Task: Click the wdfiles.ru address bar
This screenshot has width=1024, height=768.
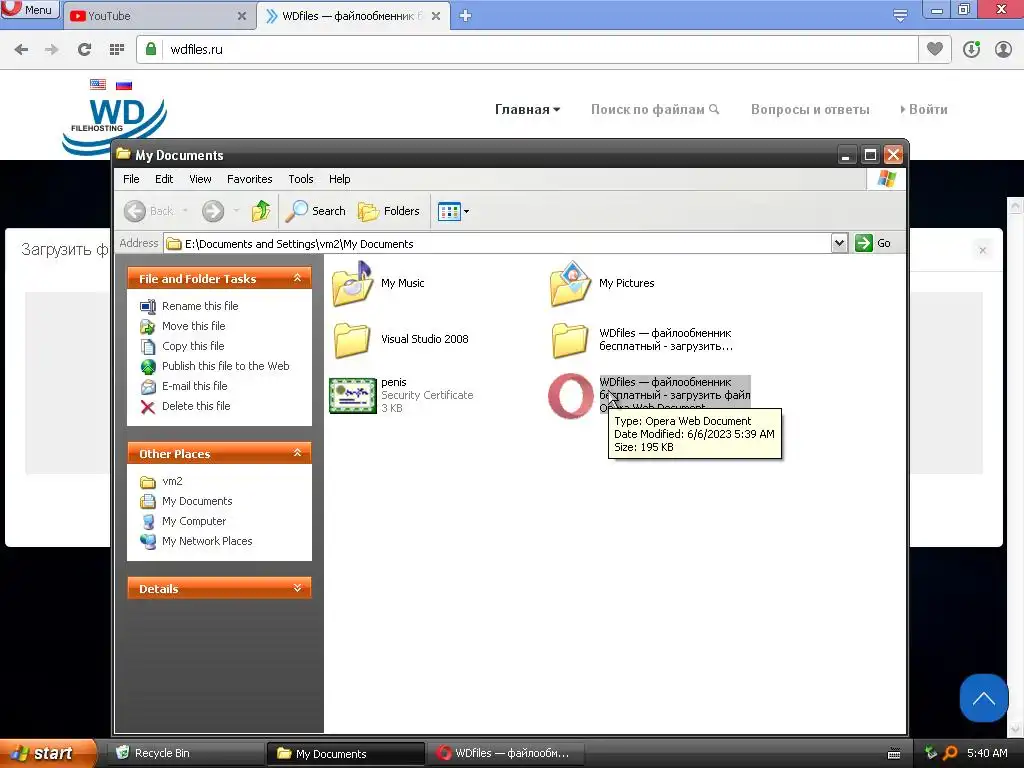Action: (542, 49)
